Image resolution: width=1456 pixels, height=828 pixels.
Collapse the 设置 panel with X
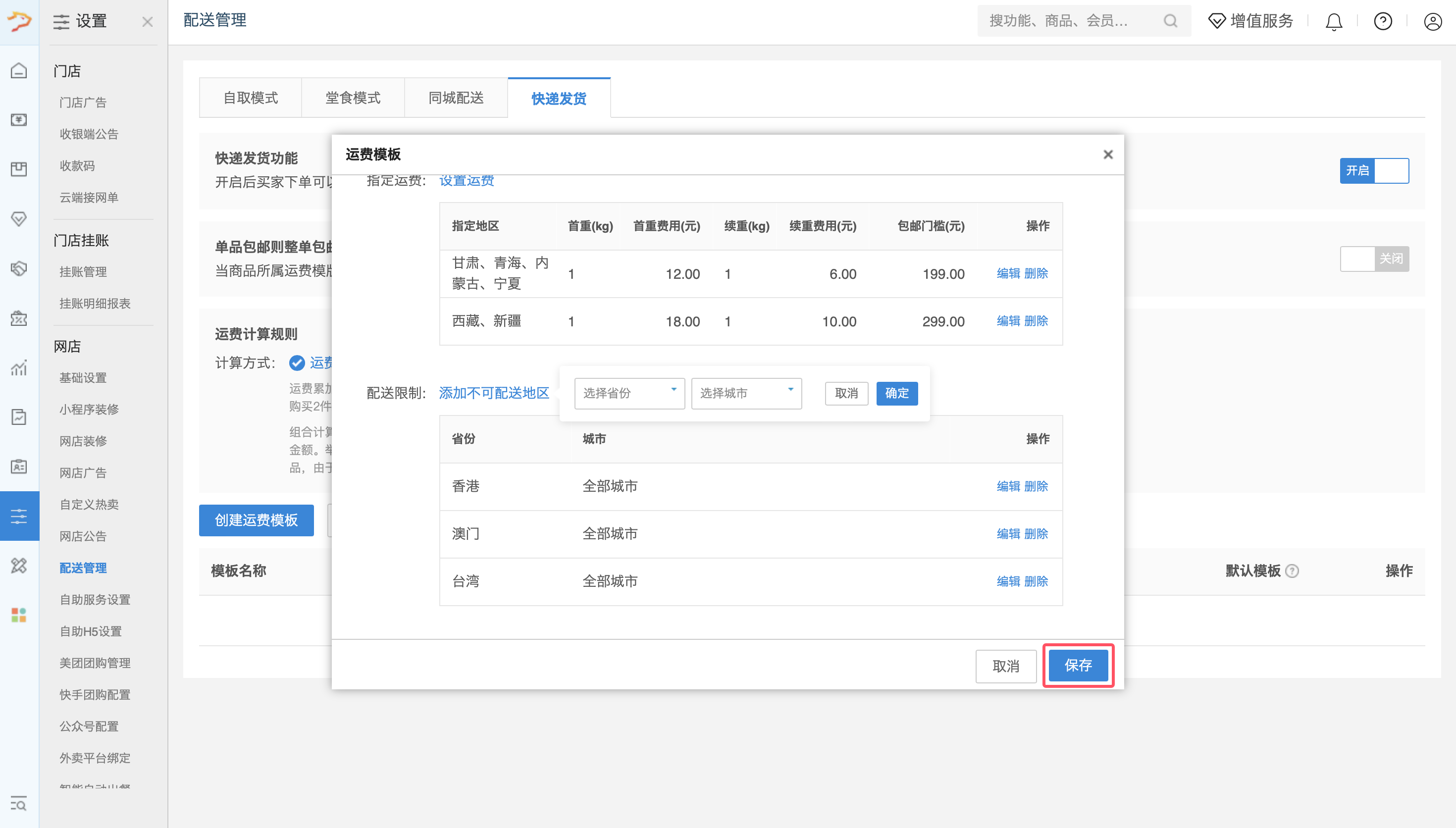click(x=147, y=22)
